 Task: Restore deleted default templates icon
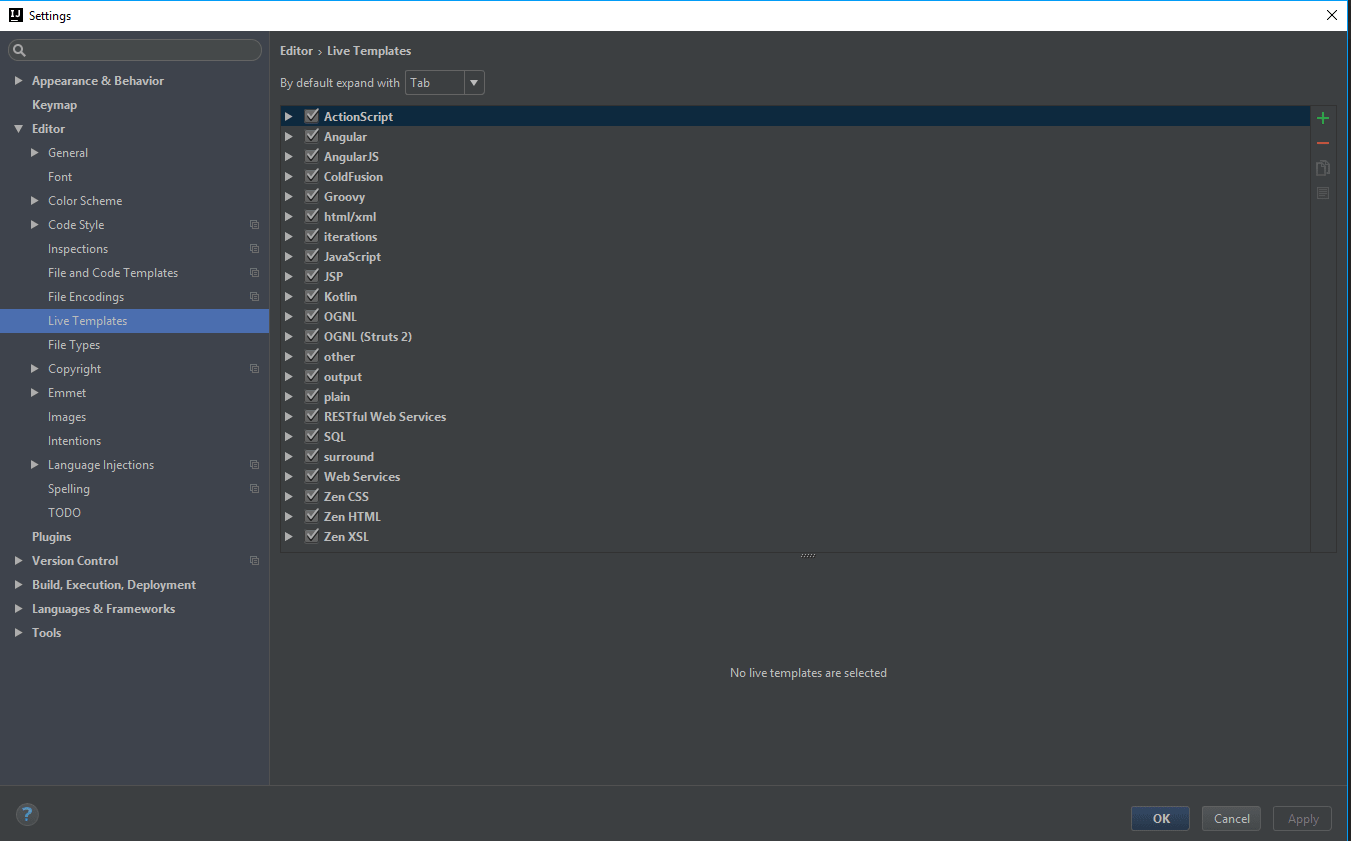[x=1322, y=192]
